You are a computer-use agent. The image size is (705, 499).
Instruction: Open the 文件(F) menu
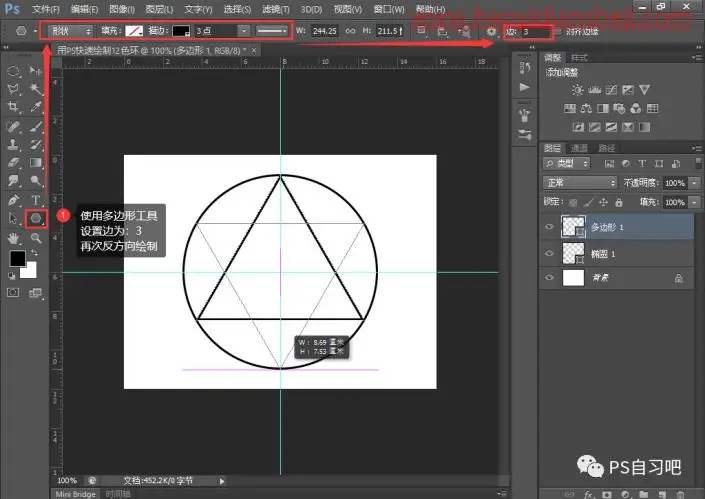tap(45, 9)
